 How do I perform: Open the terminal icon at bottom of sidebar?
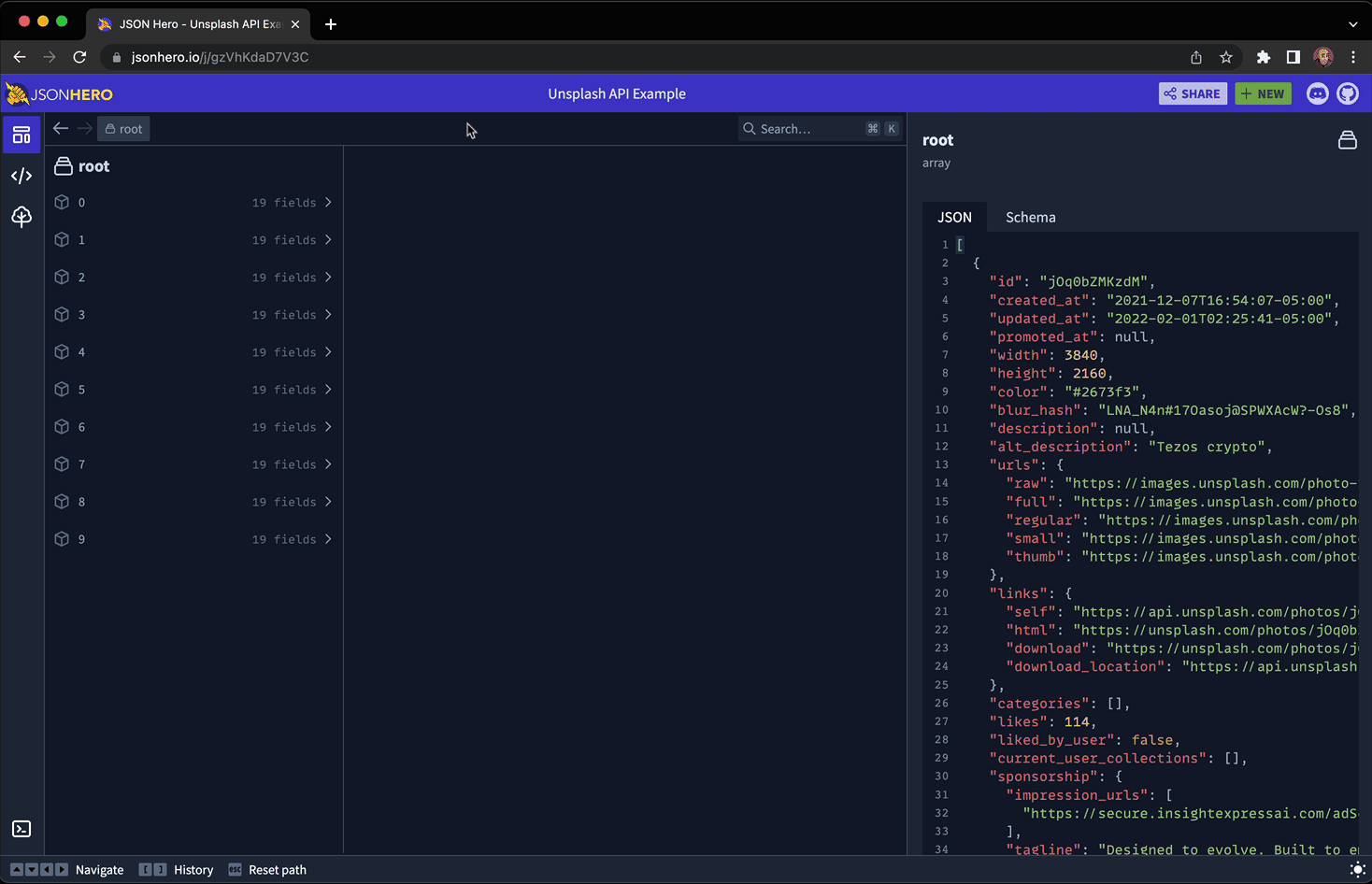(21, 829)
